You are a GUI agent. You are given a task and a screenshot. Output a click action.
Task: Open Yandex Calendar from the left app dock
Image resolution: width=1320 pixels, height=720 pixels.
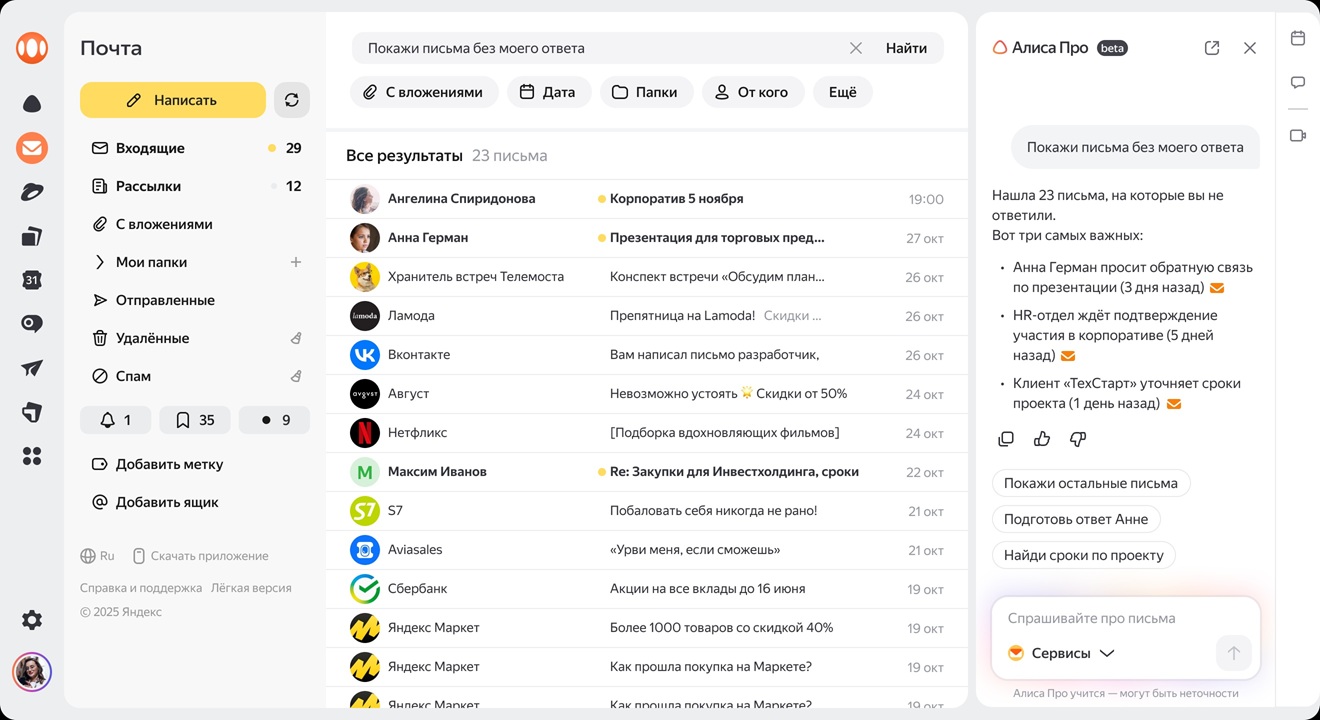(x=31, y=280)
